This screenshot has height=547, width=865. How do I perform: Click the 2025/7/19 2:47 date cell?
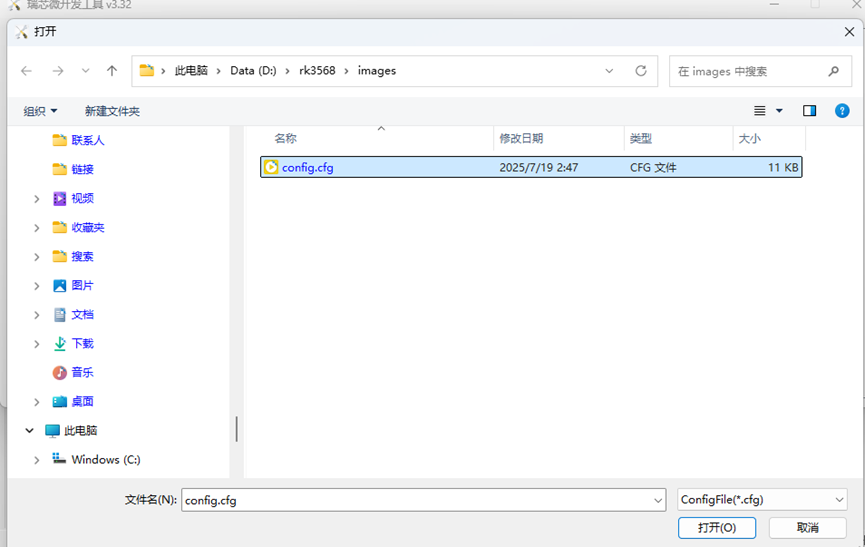539,167
